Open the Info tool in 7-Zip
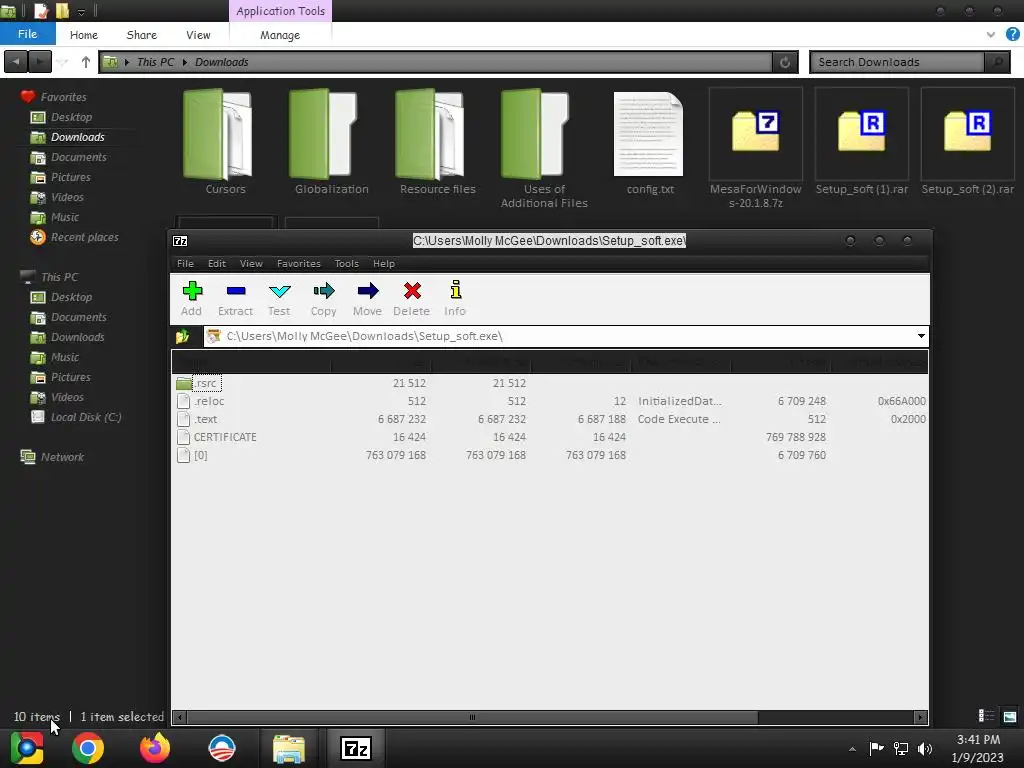This screenshot has height=768, width=1024. coord(455,299)
